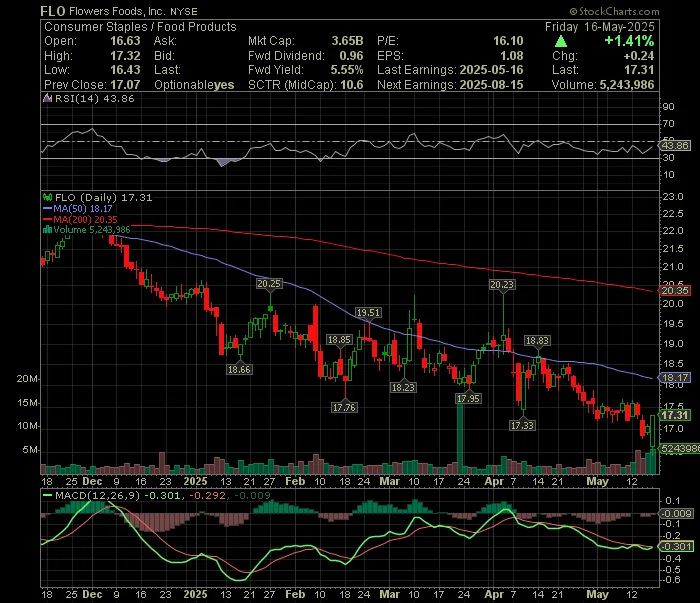
Task: Select the Low value 16.43
Action: (125, 70)
